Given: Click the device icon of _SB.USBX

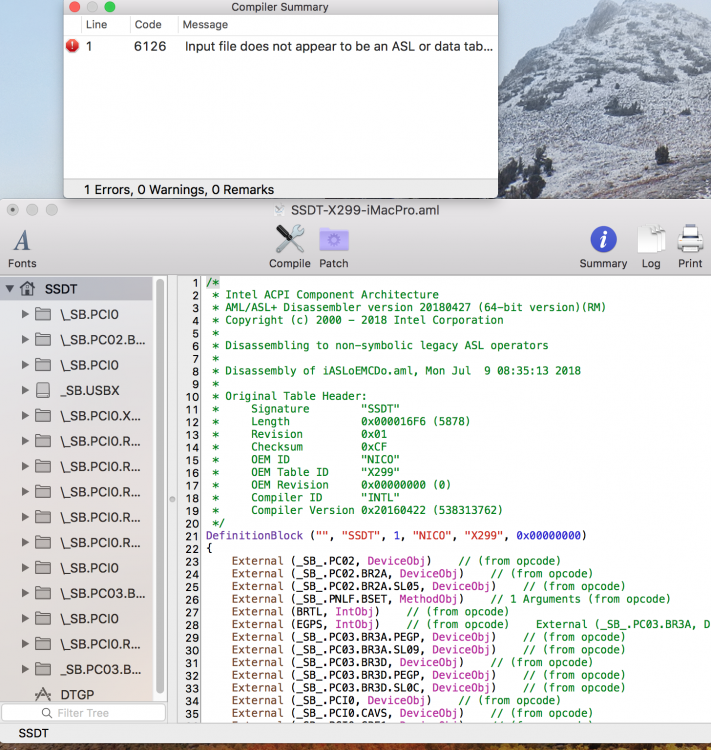Looking at the screenshot, I should 43,390.
